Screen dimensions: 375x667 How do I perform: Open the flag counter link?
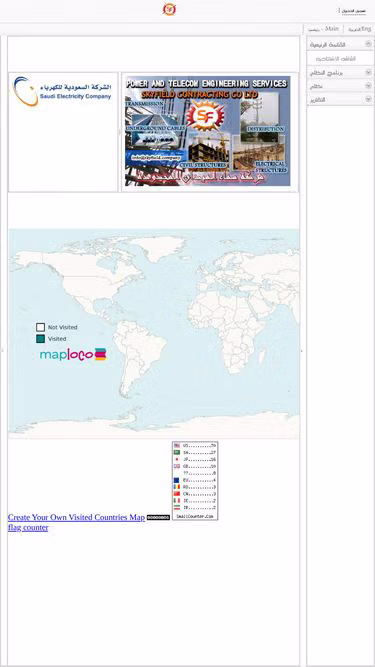(x=28, y=527)
